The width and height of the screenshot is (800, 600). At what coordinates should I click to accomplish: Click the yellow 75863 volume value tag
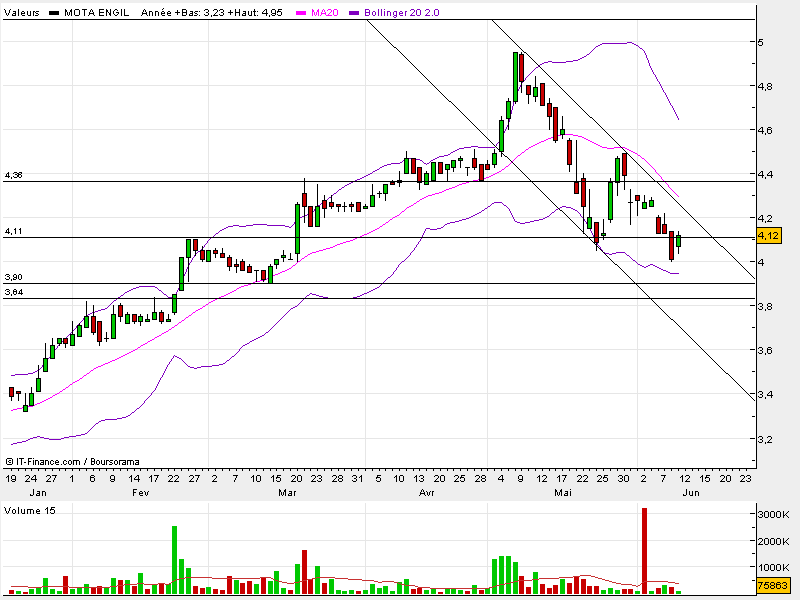pyautogui.click(x=771, y=585)
